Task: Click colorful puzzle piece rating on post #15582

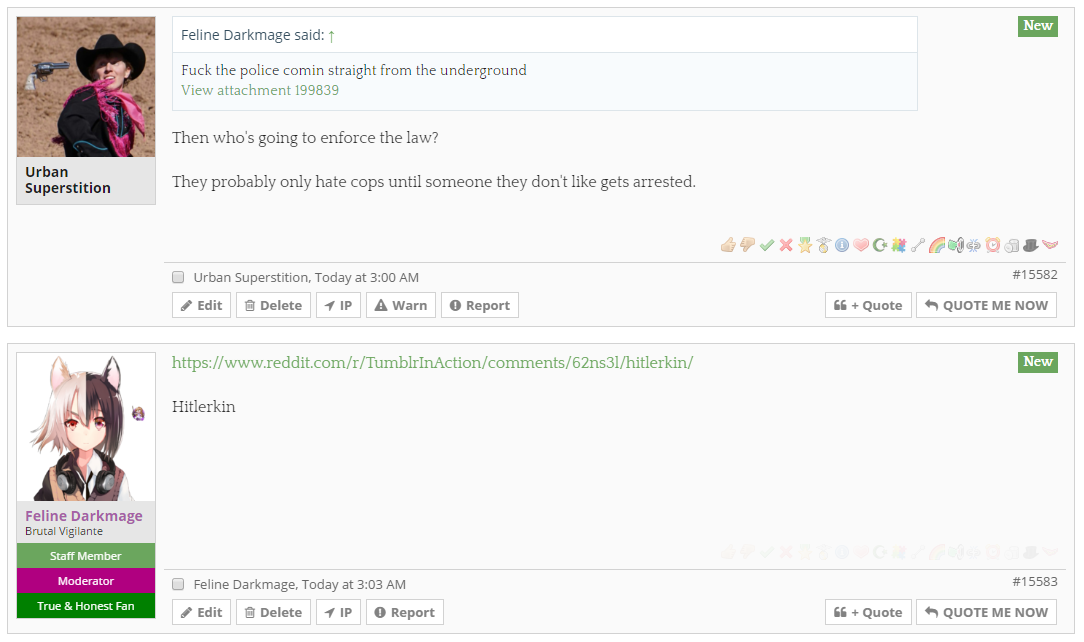Action: tap(899, 245)
